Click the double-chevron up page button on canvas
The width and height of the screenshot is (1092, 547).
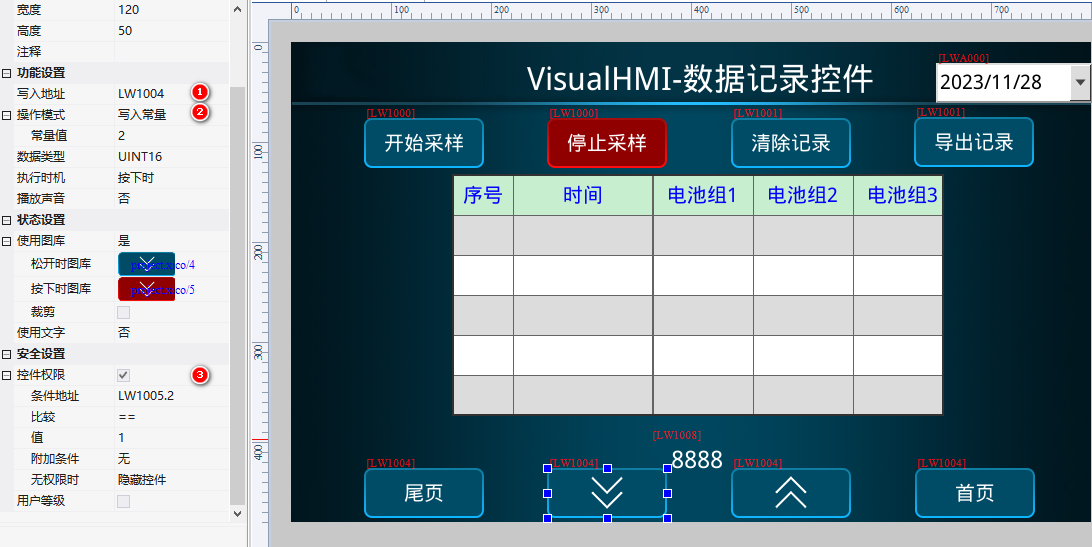790,493
